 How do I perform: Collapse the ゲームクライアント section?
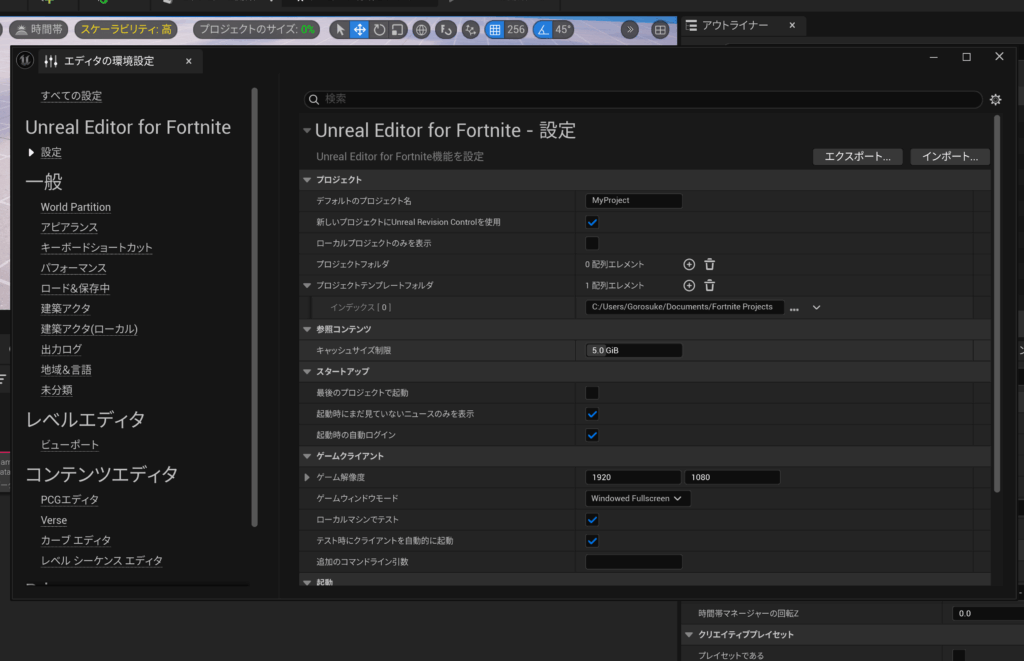click(x=307, y=456)
